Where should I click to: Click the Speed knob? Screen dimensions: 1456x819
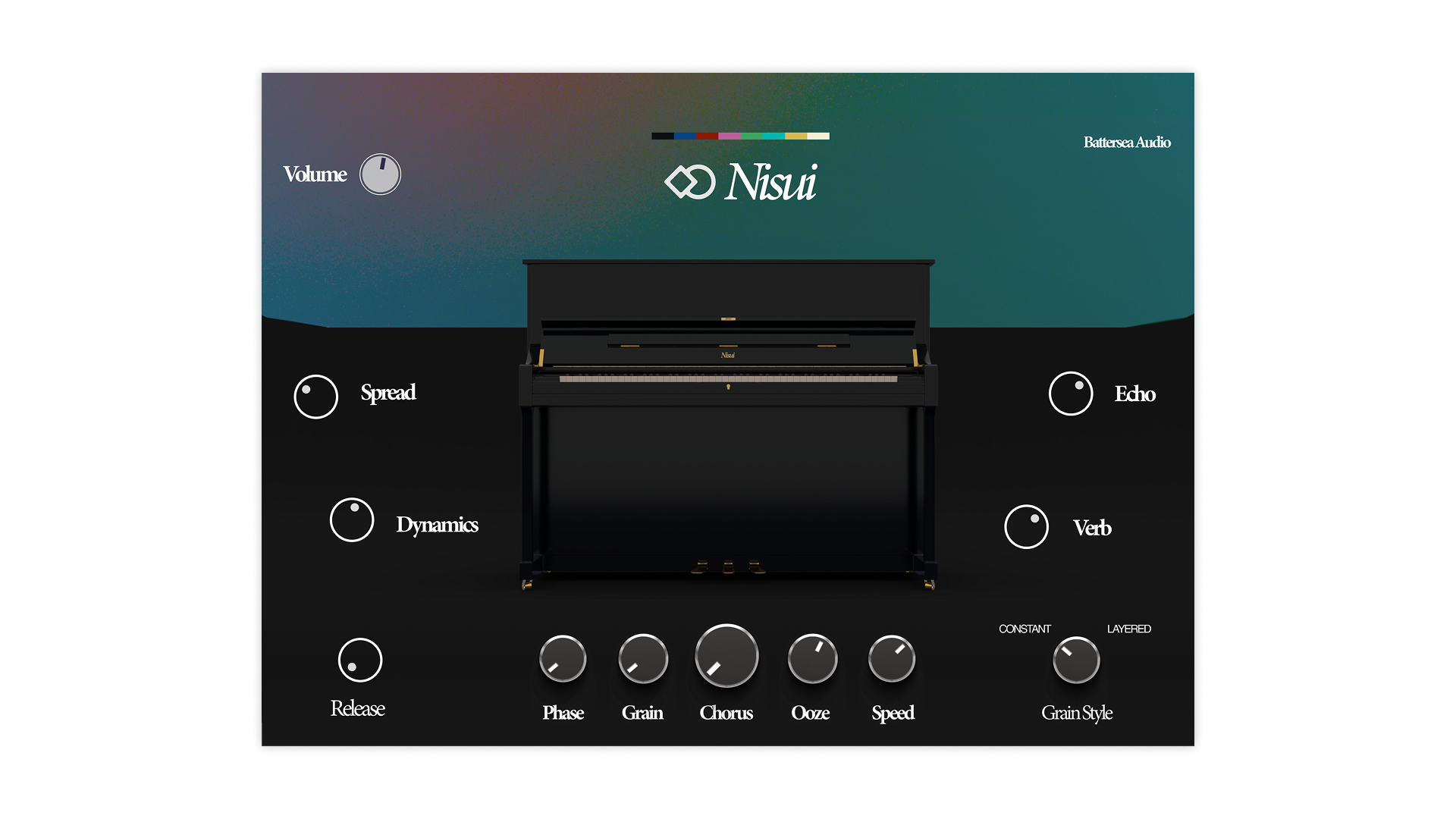pyautogui.click(x=892, y=658)
